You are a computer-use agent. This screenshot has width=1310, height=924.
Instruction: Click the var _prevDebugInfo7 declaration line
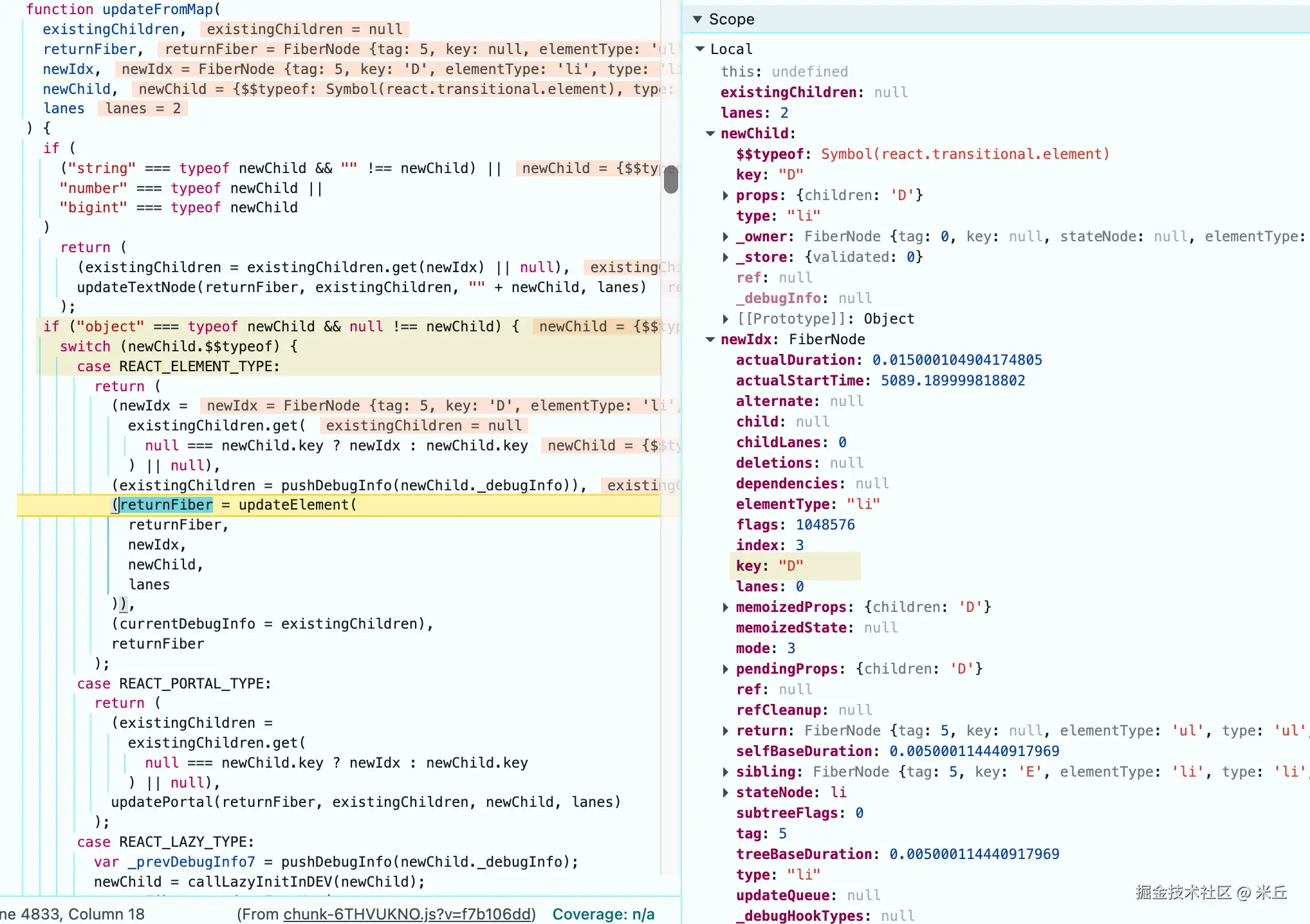pos(336,862)
